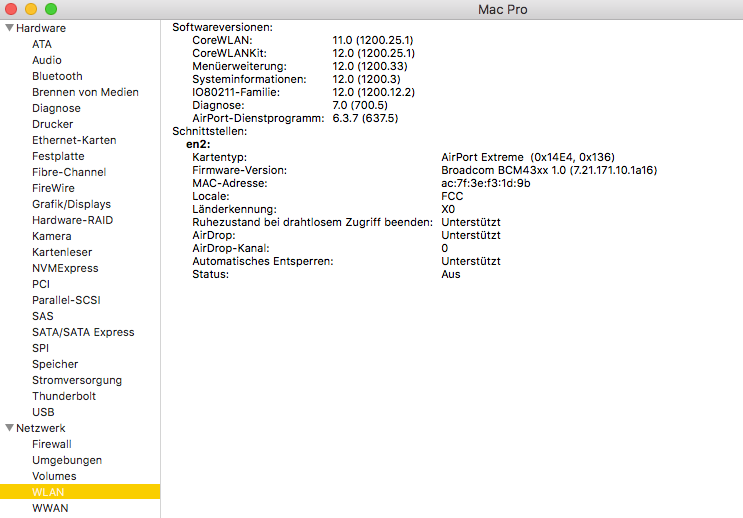Image resolution: width=743 pixels, height=518 pixels.
Task: Select Hardware-RAID entry
Action: (x=72, y=220)
